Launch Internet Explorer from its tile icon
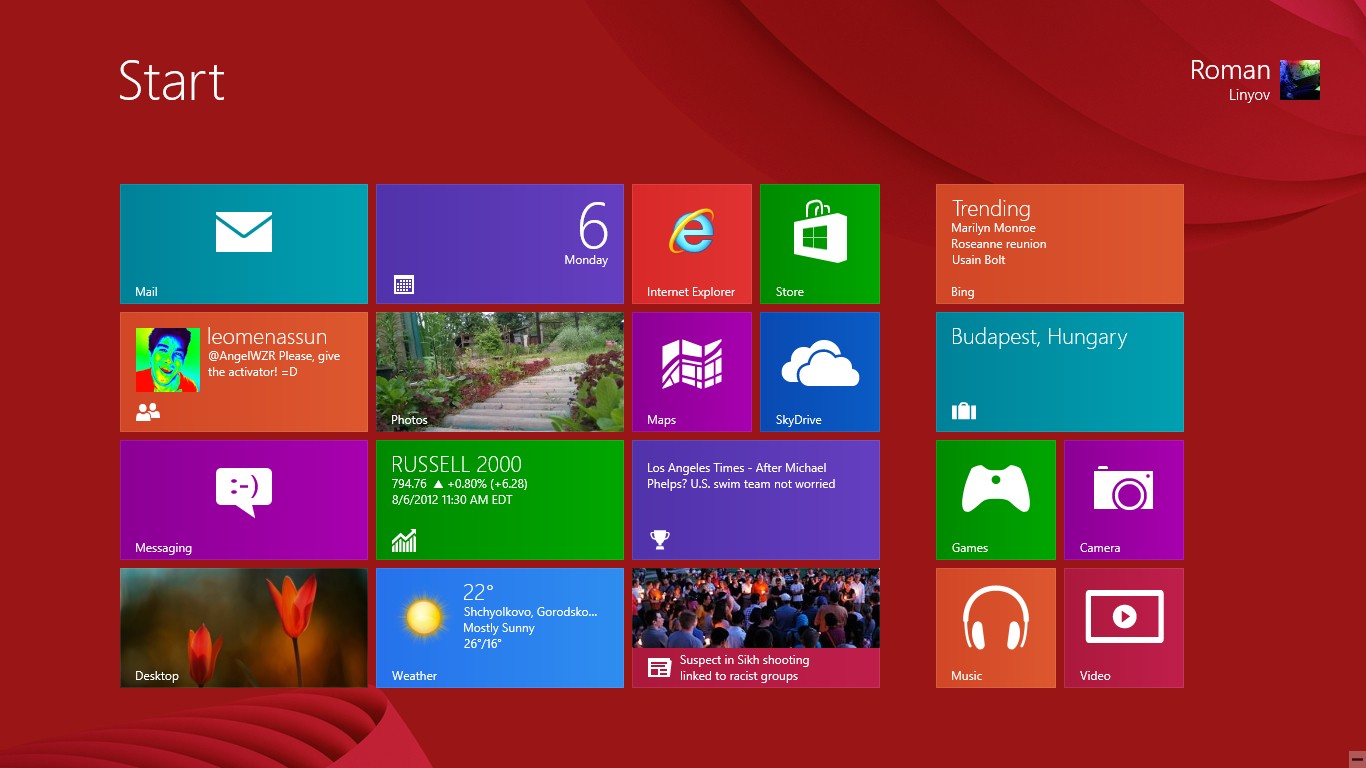Image resolution: width=1366 pixels, height=768 pixels. click(692, 231)
